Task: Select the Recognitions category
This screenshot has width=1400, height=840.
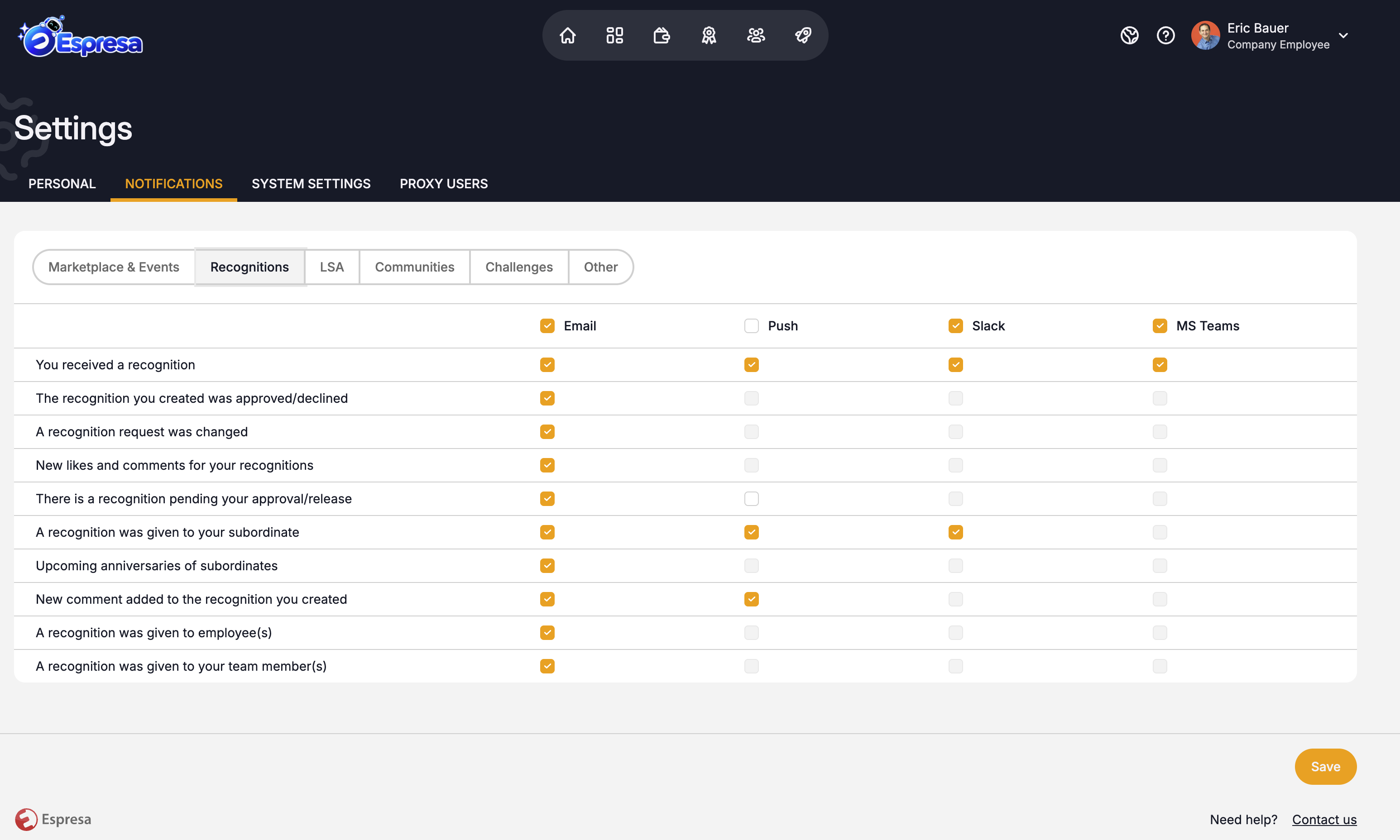Action: [249, 267]
